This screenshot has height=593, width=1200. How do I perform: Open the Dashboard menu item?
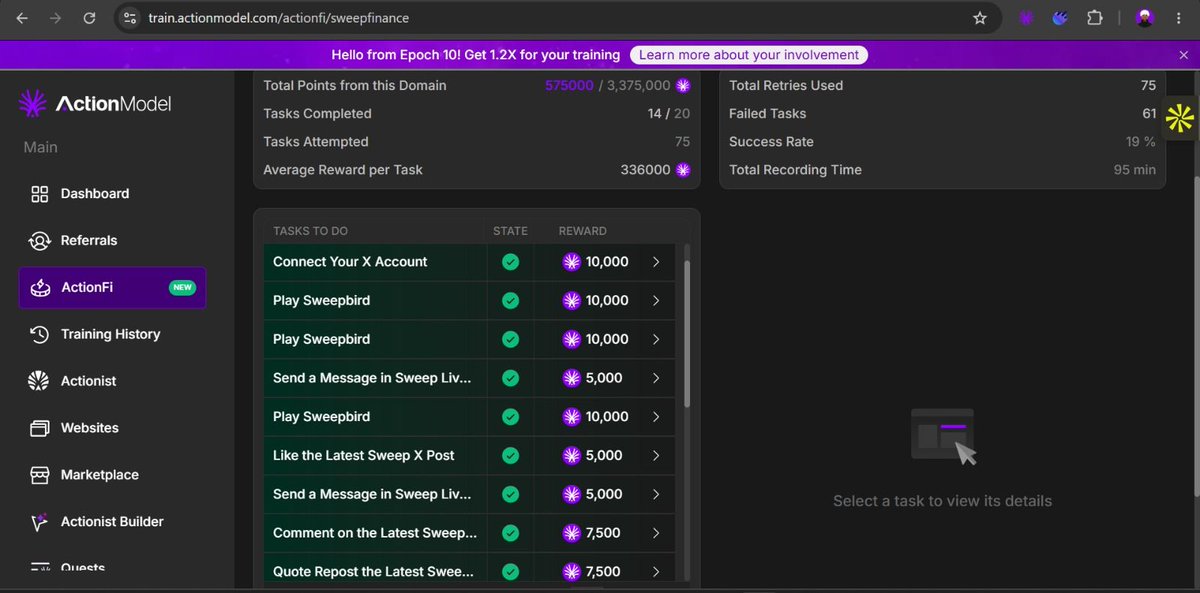coord(112,194)
